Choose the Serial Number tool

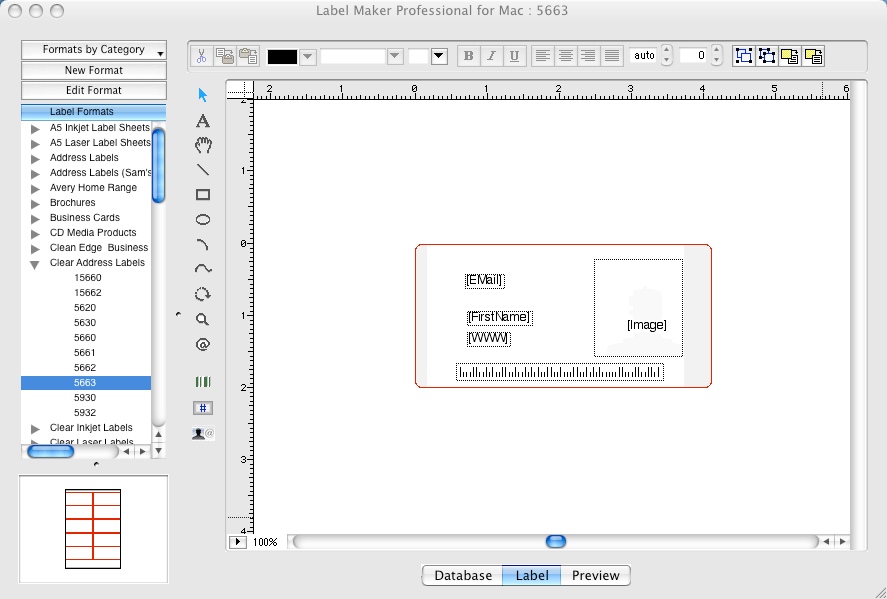[x=202, y=408]
